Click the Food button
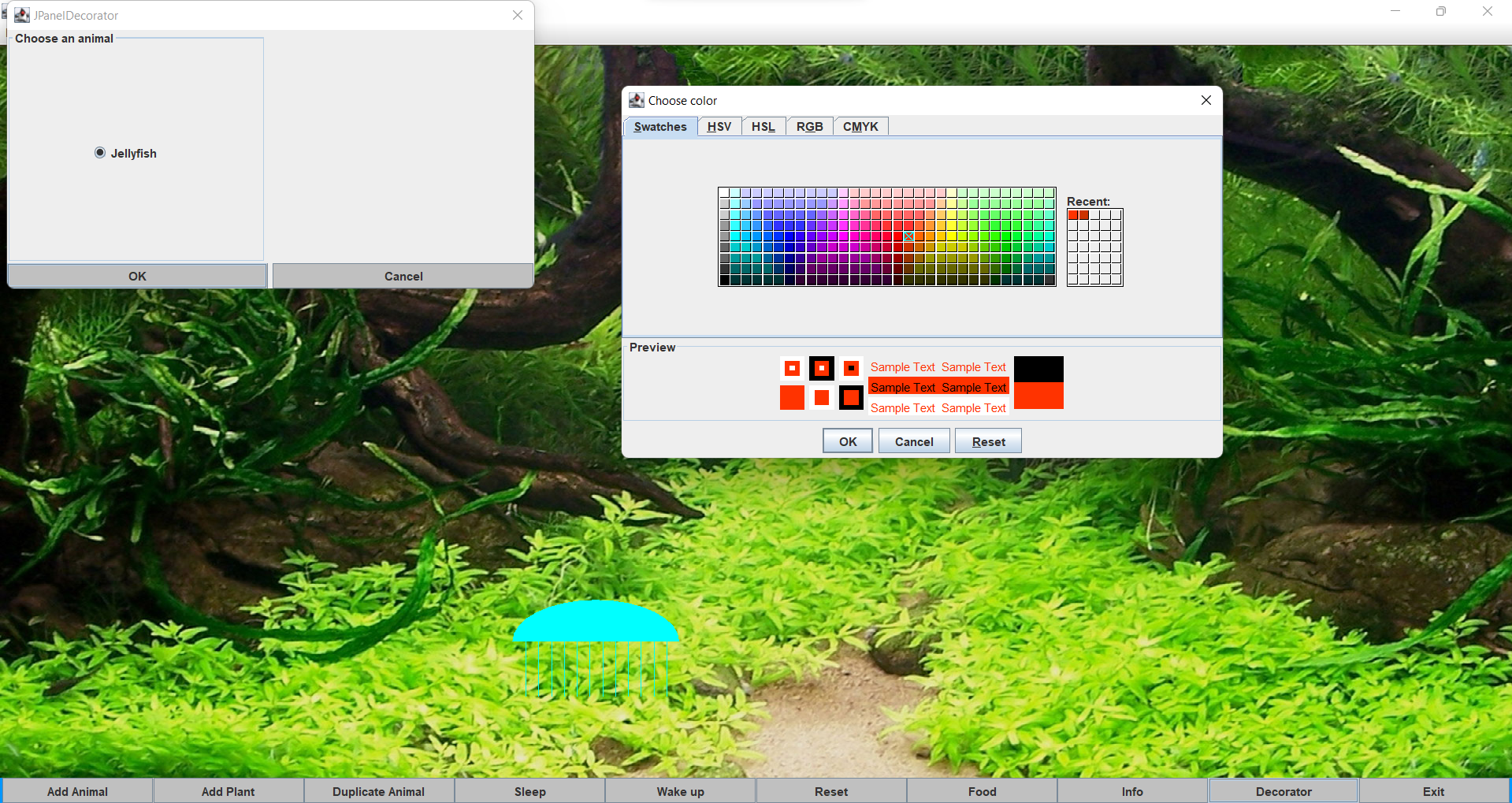 tap(983, 791)
